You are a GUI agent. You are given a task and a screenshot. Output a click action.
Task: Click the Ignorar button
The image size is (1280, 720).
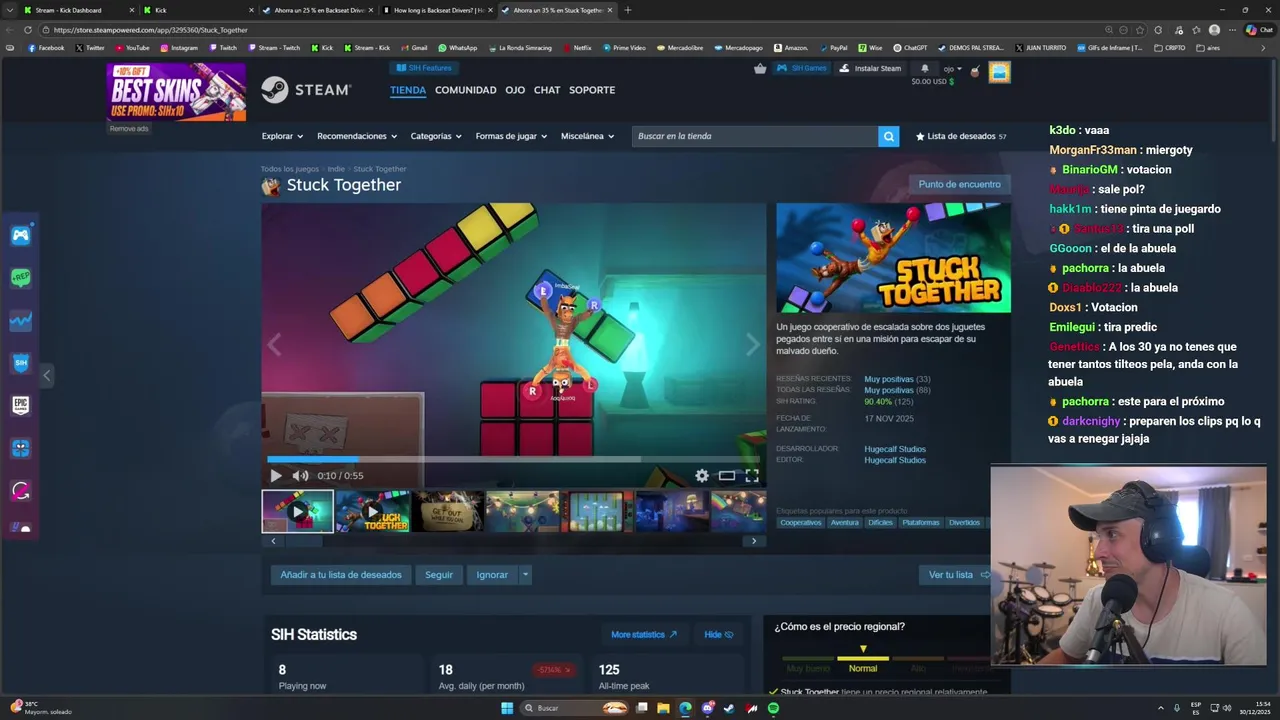click(x=492, y=575)
